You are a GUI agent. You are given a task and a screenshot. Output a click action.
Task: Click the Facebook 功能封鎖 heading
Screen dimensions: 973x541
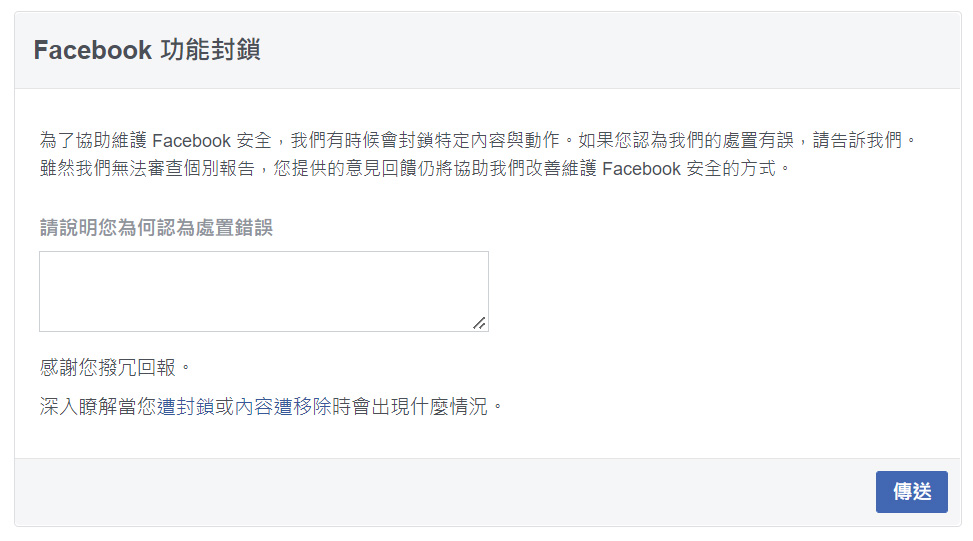tap(147, 50)
